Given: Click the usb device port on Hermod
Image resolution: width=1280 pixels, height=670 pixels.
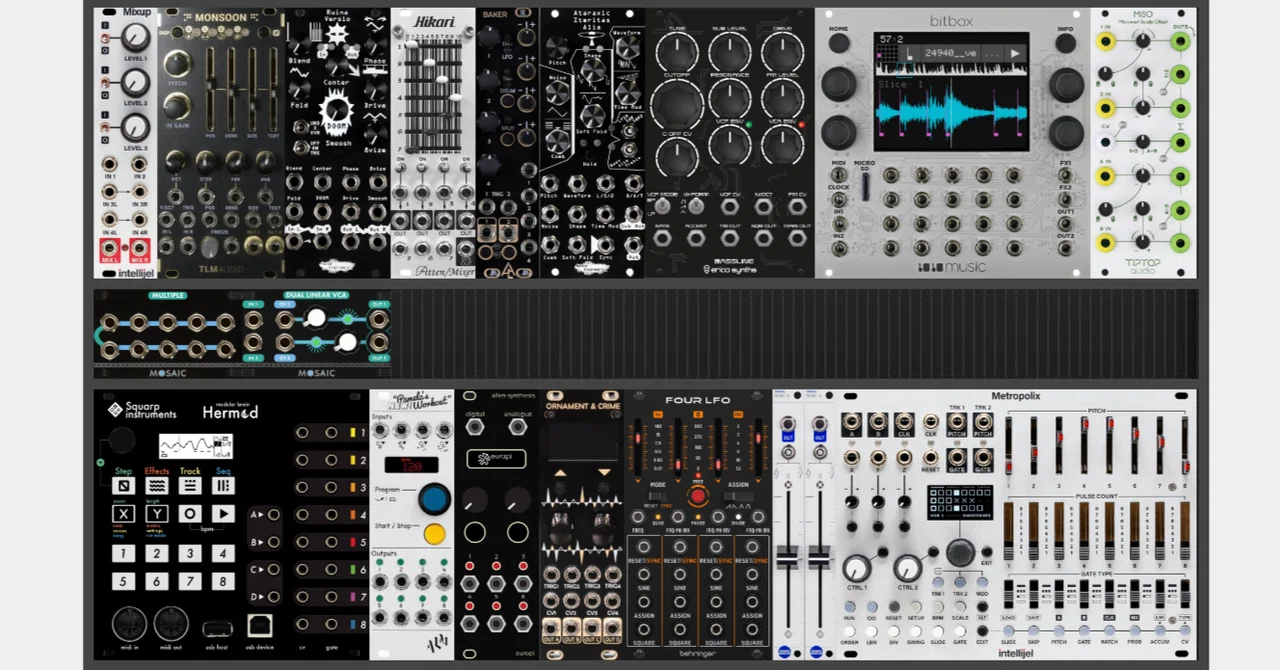Looking at the screenshot, I should click(x=259, y=626).
